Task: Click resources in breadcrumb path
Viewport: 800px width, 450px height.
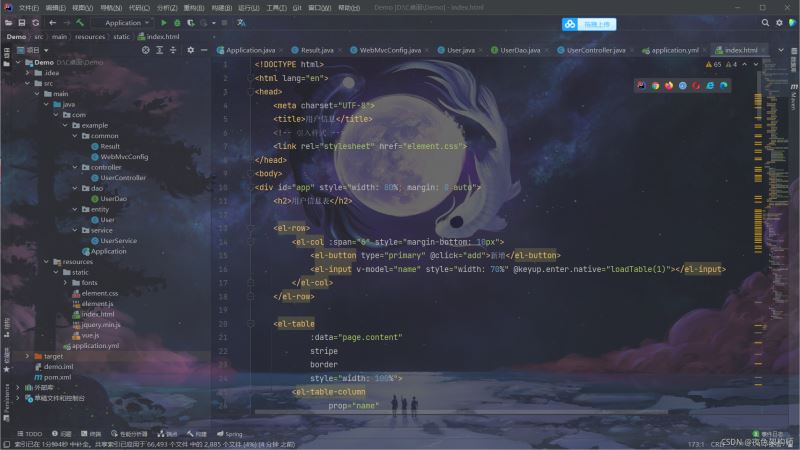Action: pyautogui.click(x=90, y=37)
